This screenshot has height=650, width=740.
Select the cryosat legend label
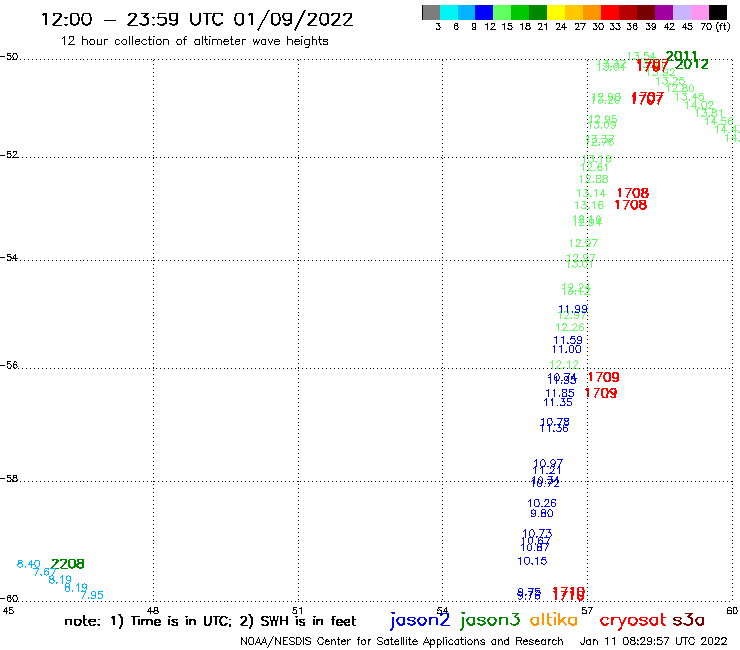pyautogui.click(x=632, y=620)
